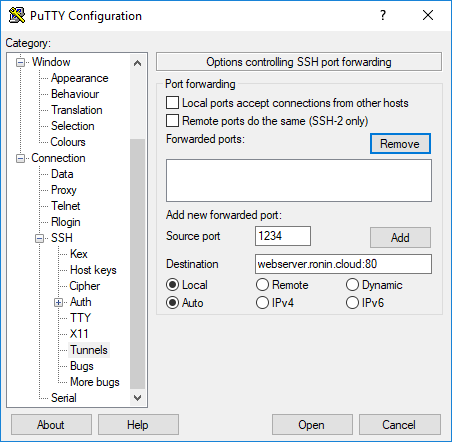Enable Local ports accept connections from other hosts
The width and height of the screenshot is (452, 442).
(172, 103)
